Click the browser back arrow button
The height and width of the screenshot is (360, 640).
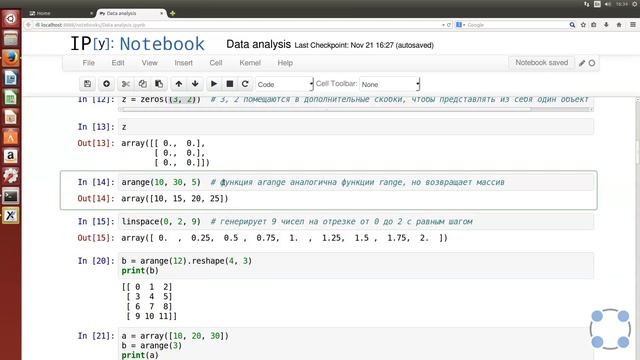(28, 25)
